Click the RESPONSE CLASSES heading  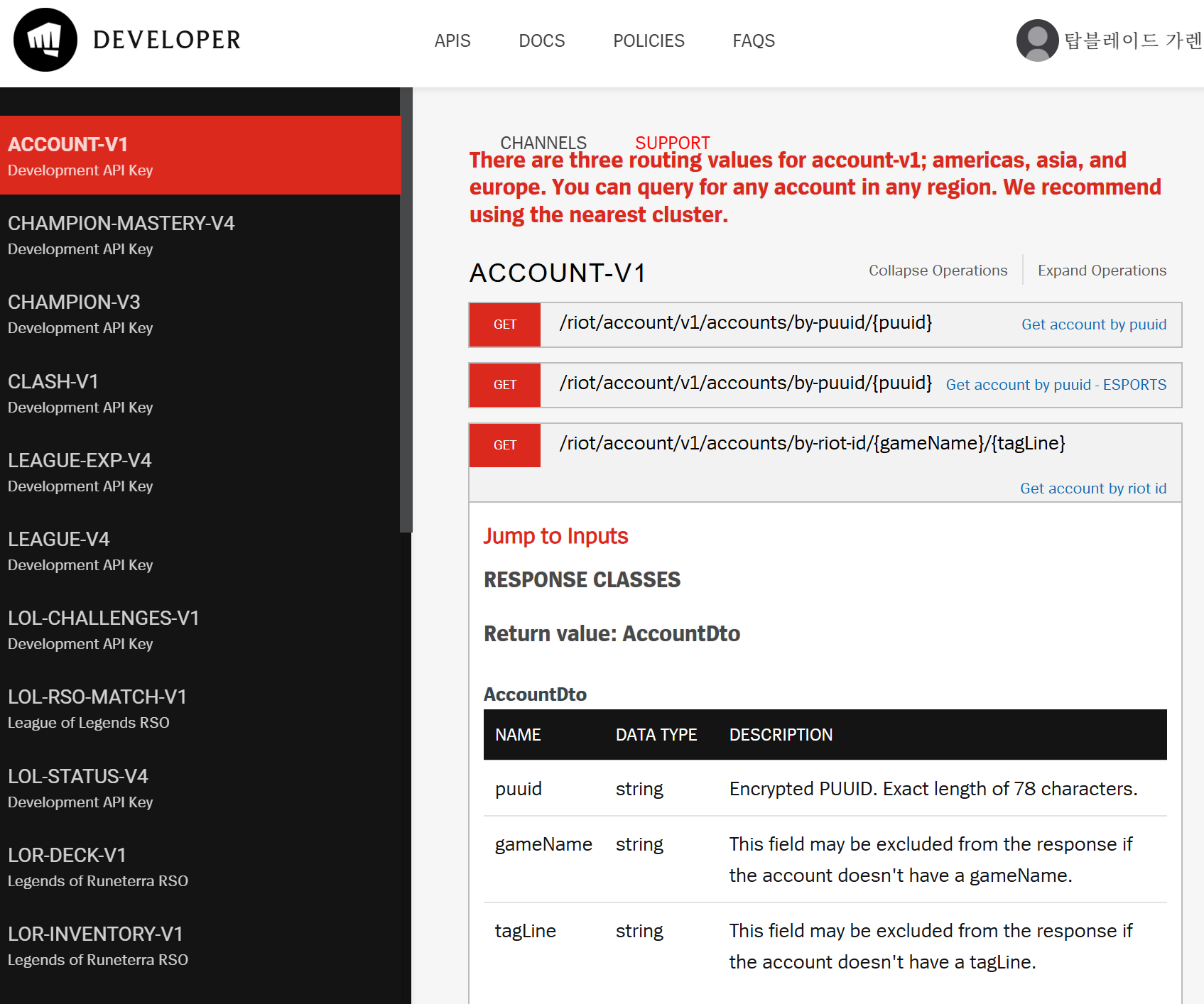pos(582,579)
